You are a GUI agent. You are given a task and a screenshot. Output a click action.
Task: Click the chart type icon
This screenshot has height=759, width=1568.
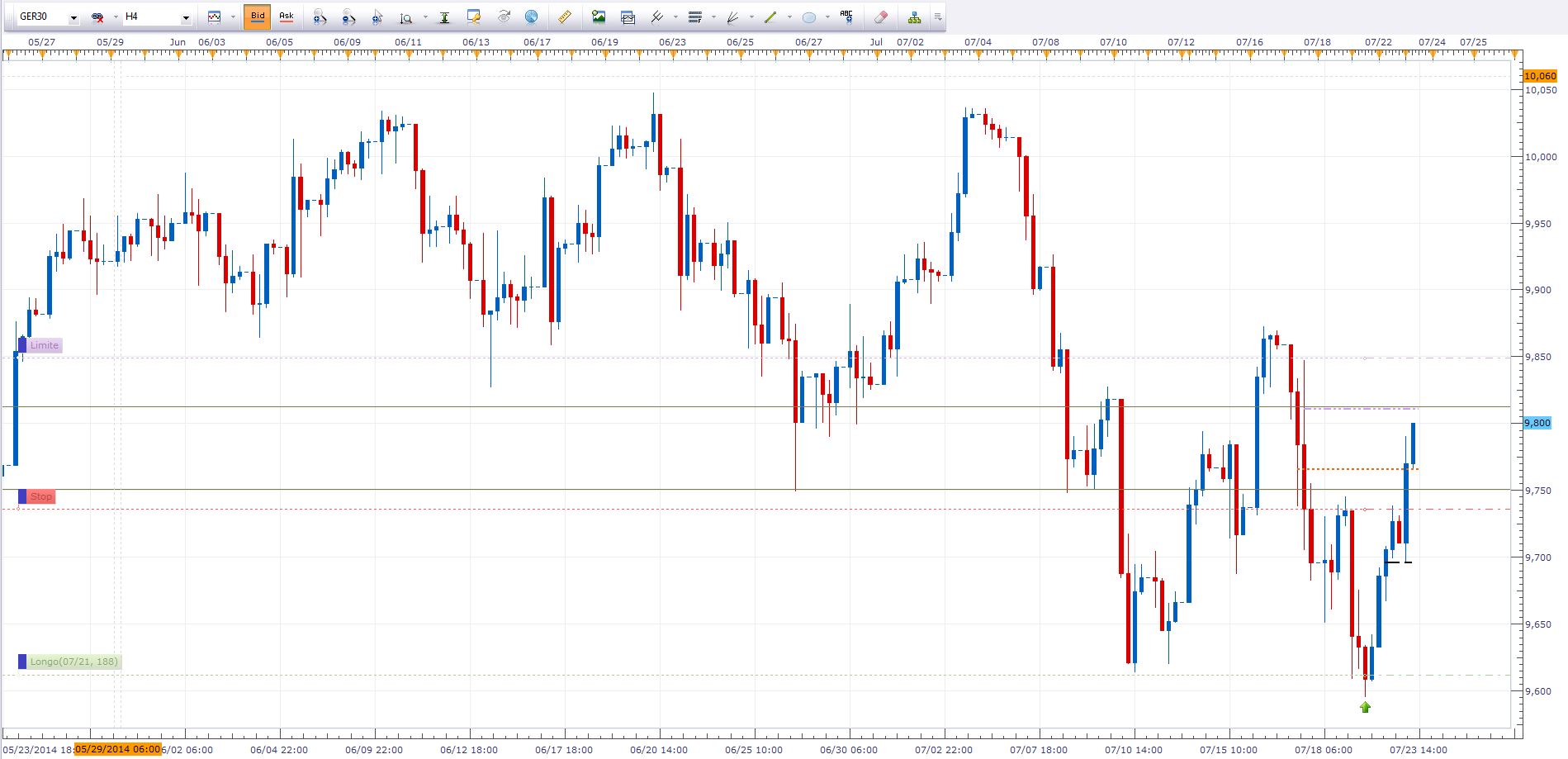point(215,17)
